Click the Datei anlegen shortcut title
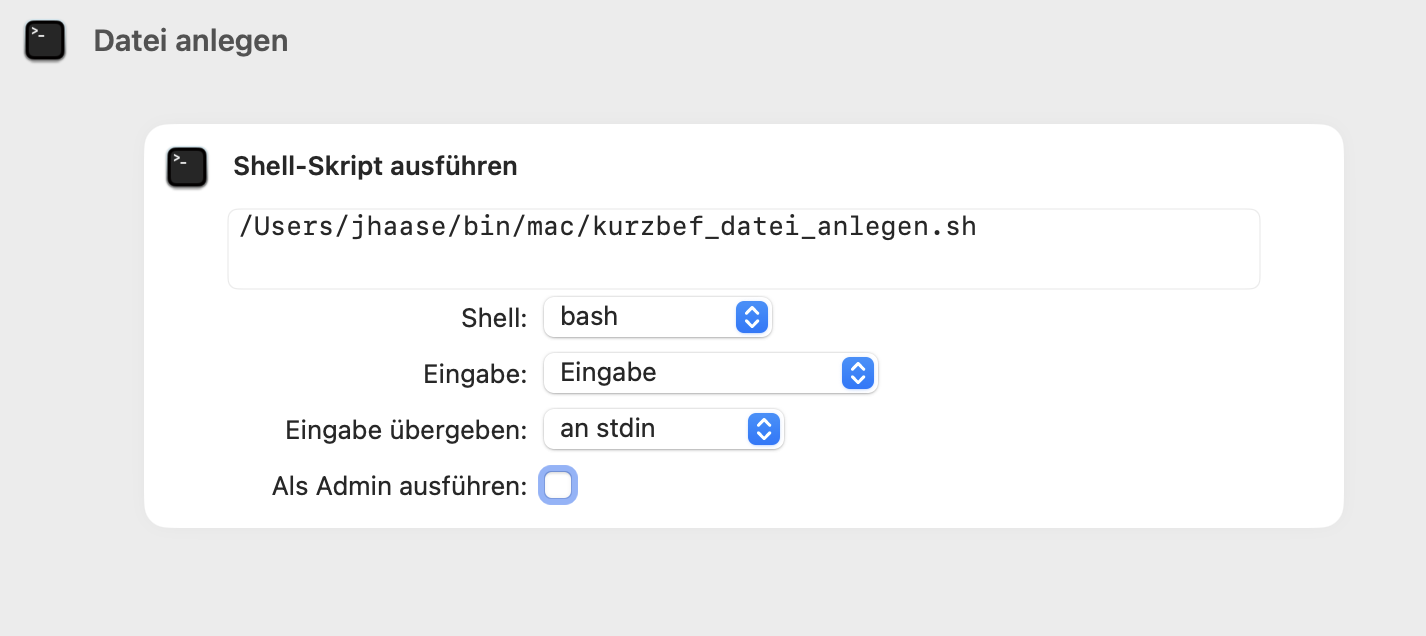This screenshot has width=1426, height=636. [191, 41]
